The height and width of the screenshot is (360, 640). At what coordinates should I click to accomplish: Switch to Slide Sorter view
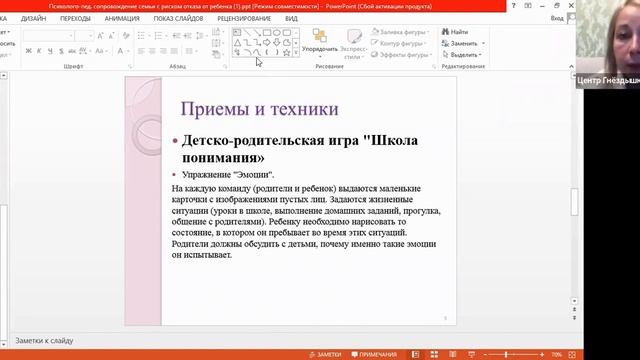[x=434, y=354]
